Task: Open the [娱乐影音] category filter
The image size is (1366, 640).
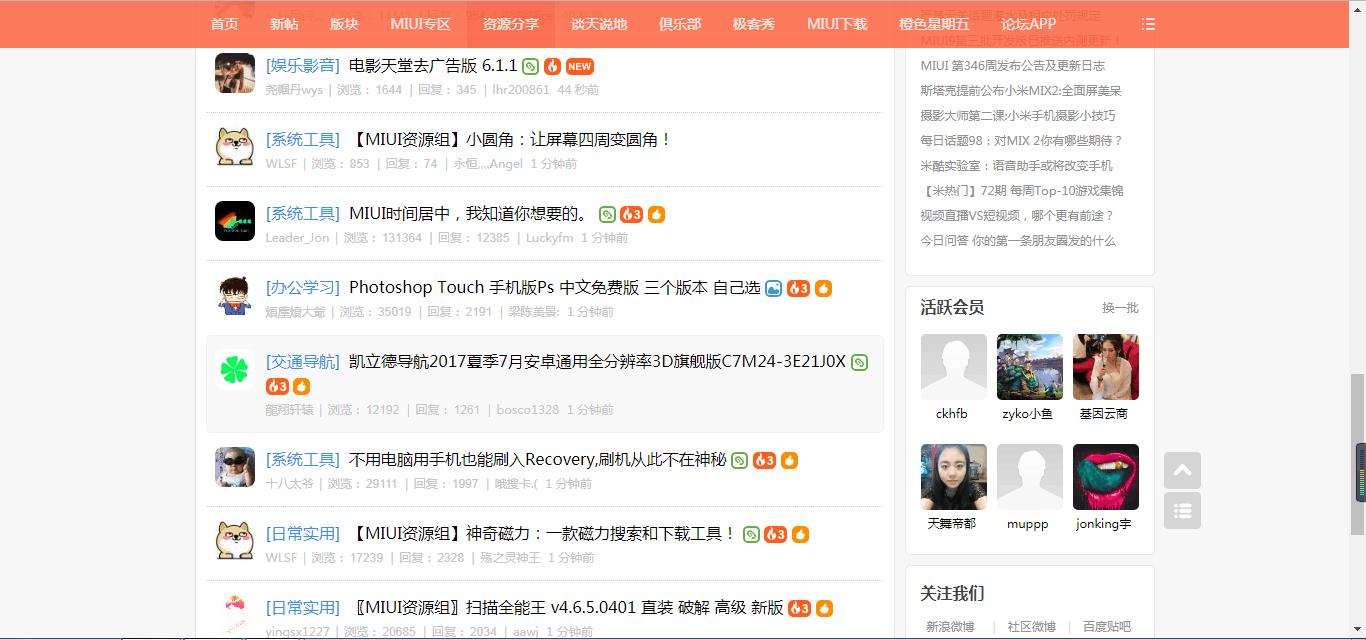Action: point(303,65)
